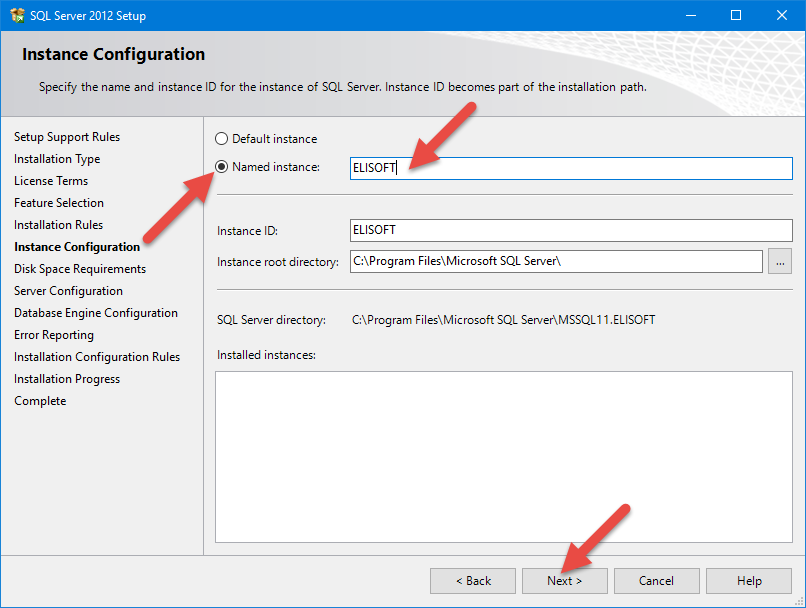Jump to the Server Configuration step
This screenshot has height=608, width=806.
(68, 291)
